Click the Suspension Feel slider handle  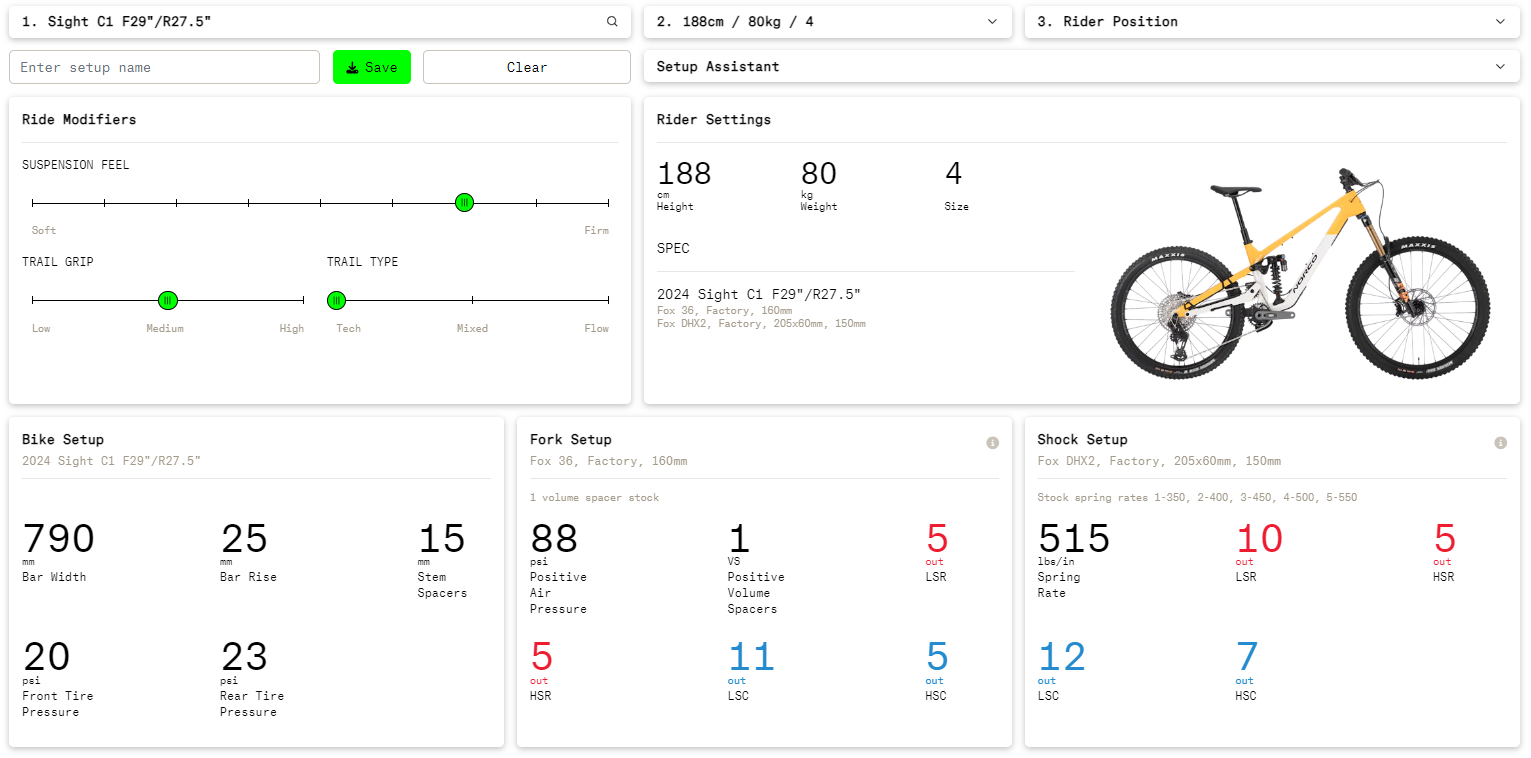464,203
